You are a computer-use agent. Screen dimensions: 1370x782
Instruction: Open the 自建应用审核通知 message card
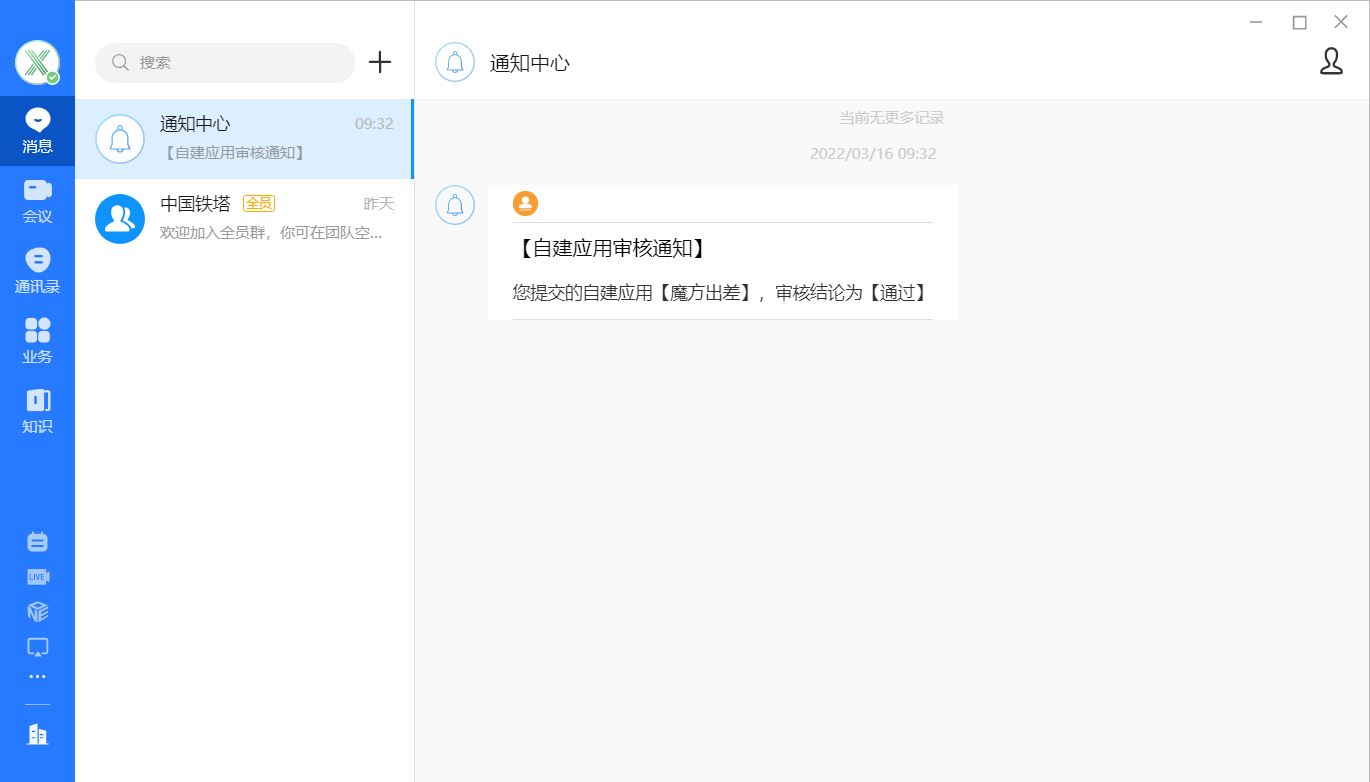(722, 252)
